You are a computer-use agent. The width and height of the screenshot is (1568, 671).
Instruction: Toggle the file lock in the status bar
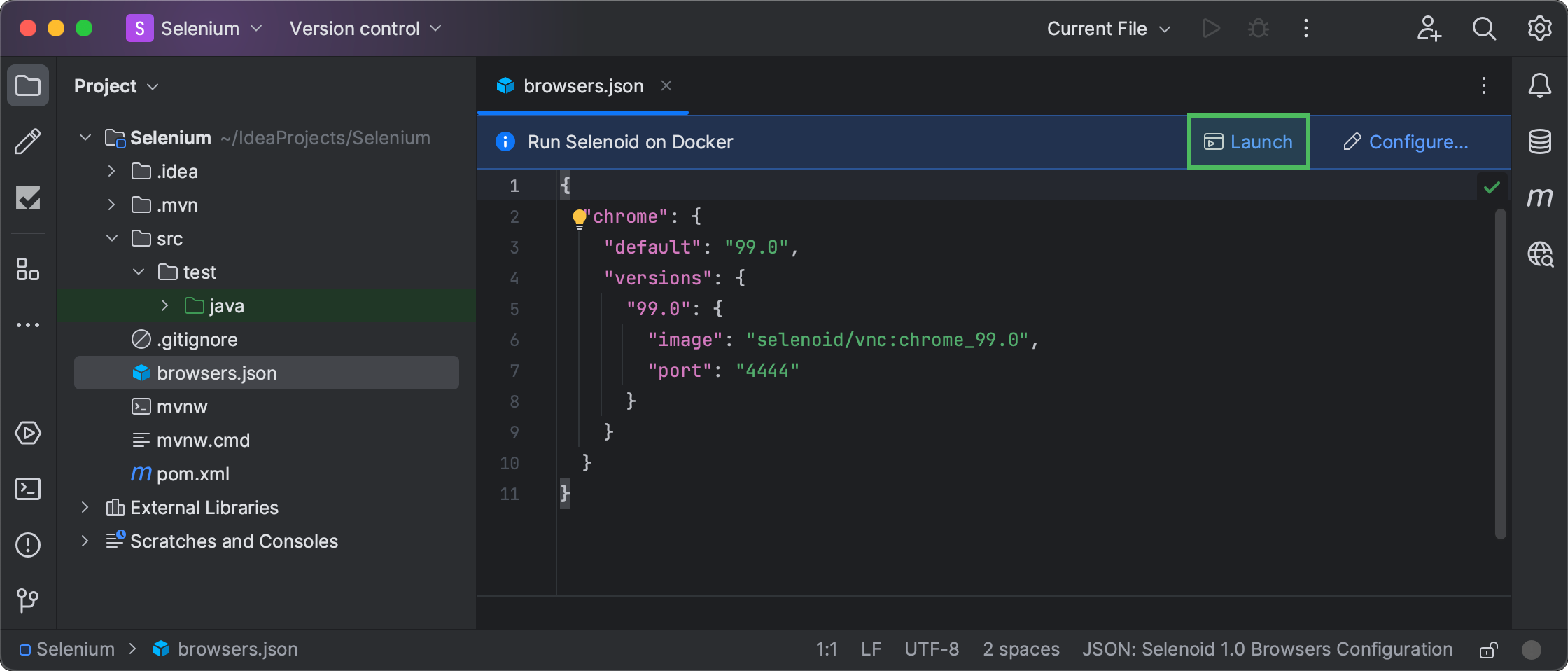tap(1489, 649)
